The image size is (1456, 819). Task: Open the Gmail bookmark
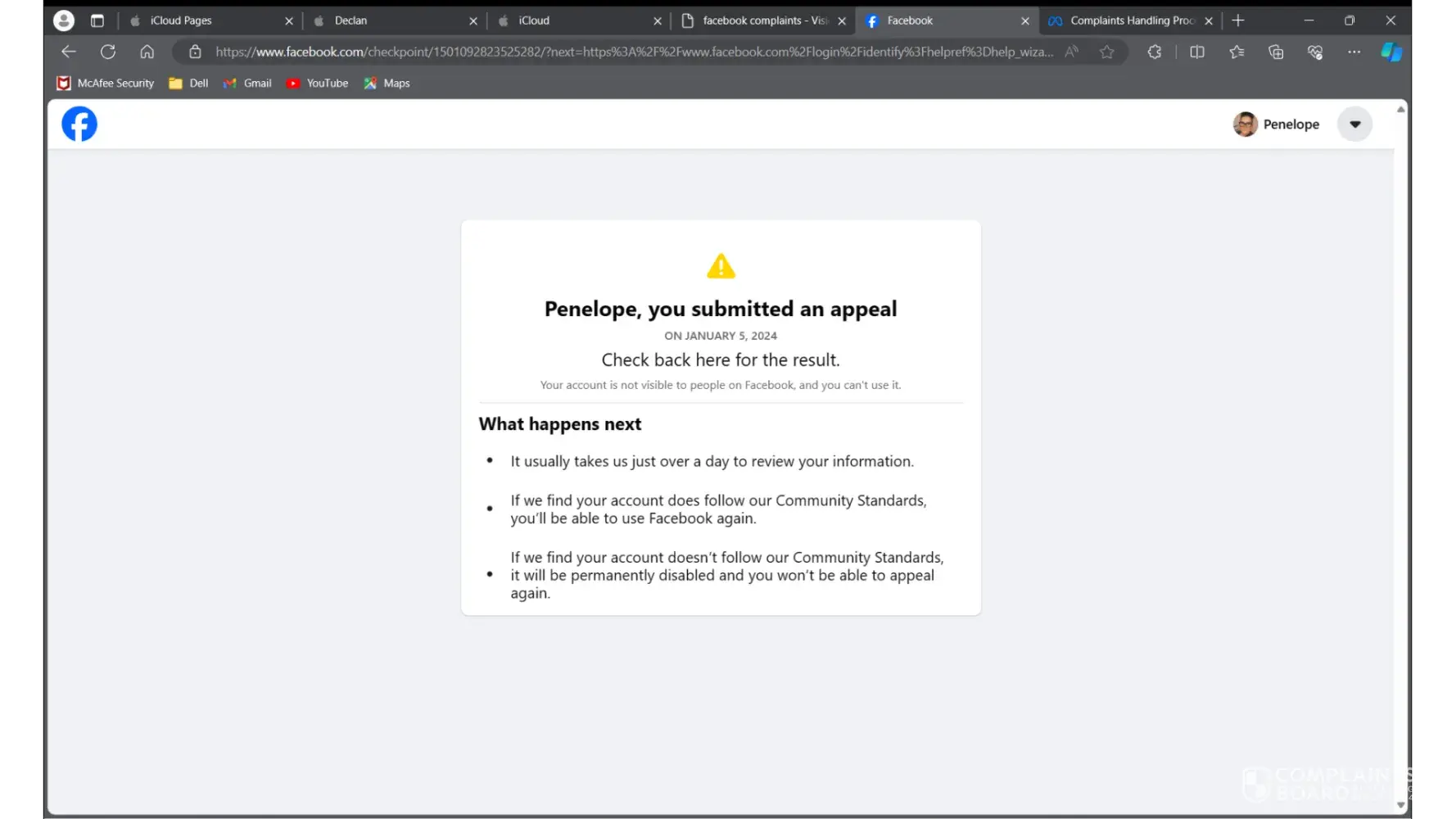click(247, 83)
